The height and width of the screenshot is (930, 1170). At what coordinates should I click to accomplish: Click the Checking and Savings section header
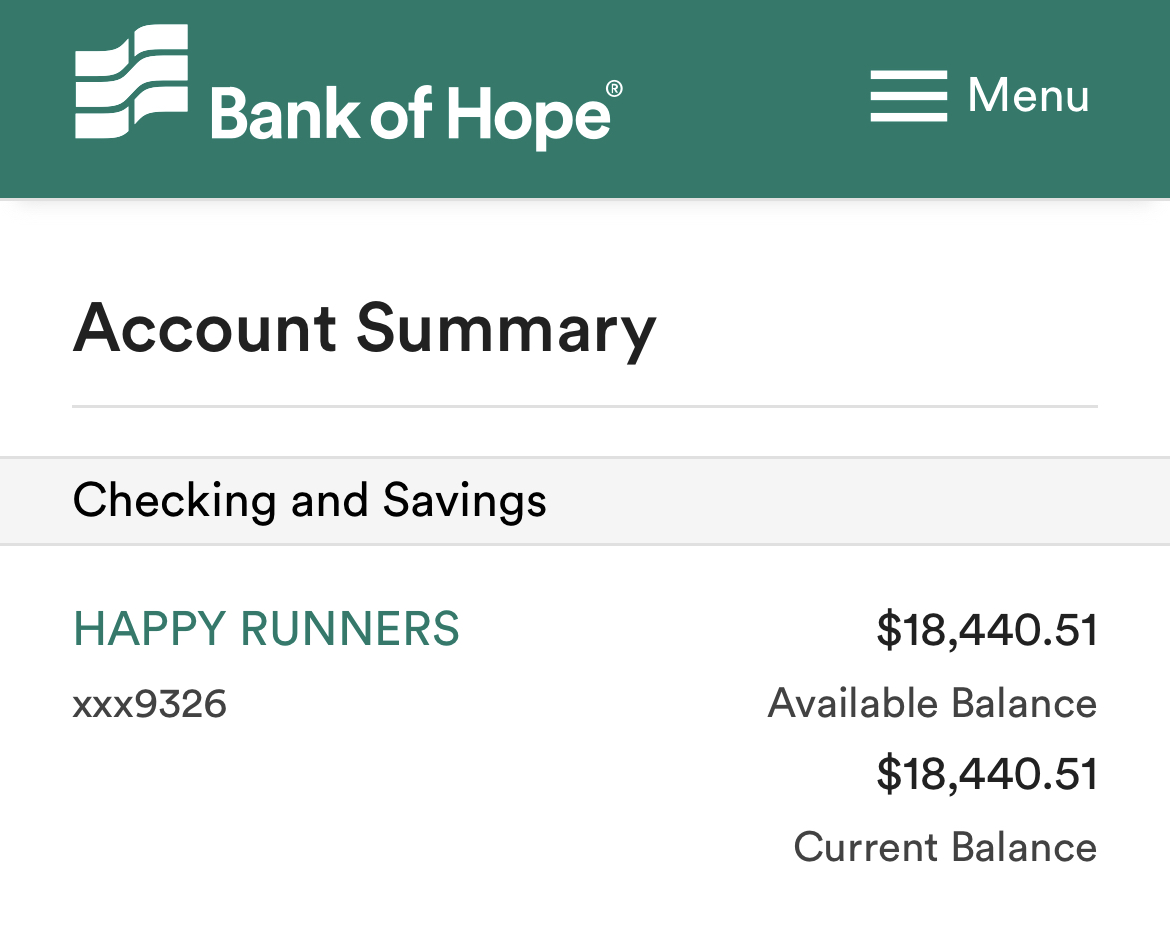coord(310,500)
